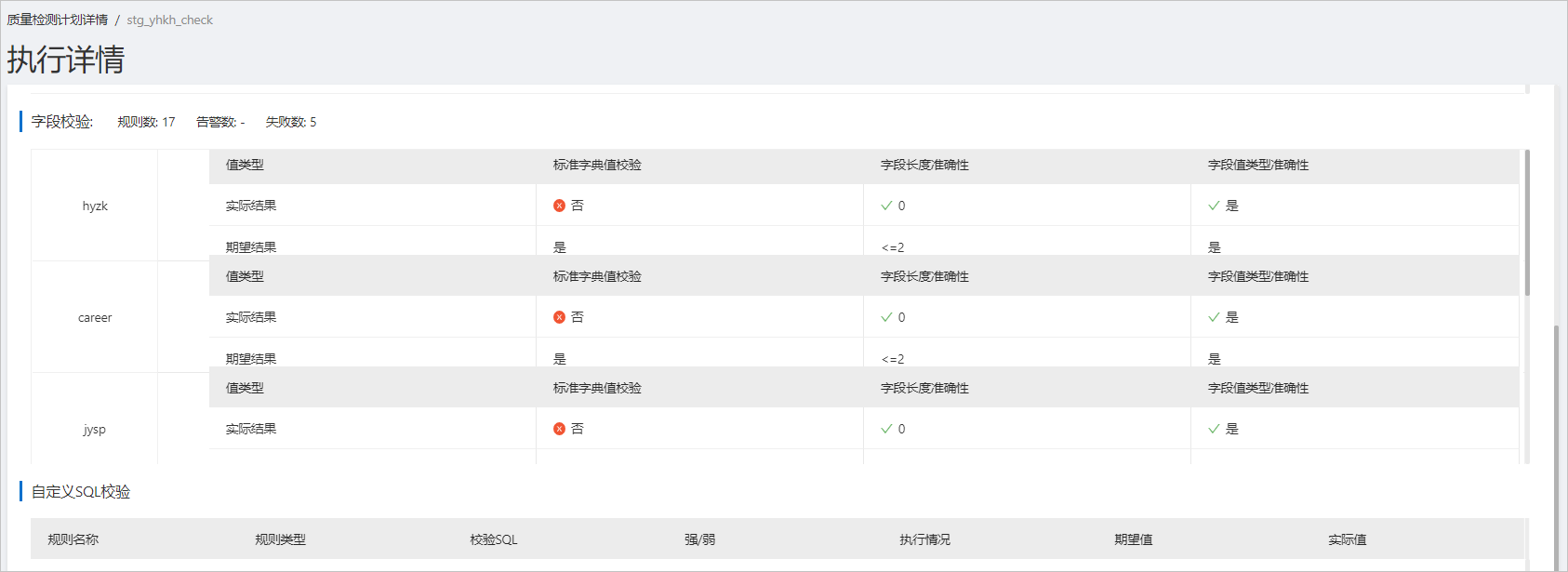Click the 规则类型 column header

point(281,539)
